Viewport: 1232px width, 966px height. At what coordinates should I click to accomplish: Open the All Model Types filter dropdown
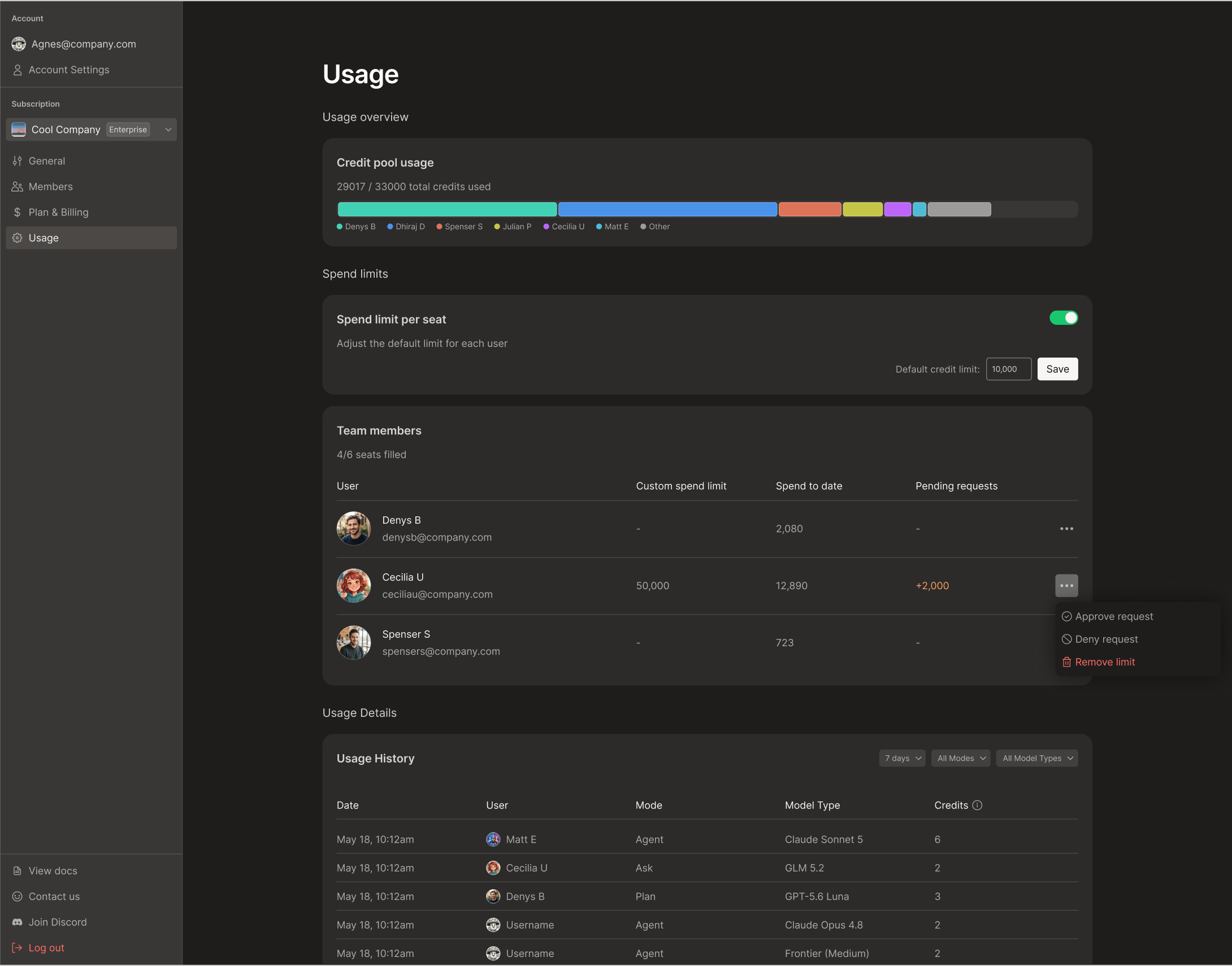pyautogui.click(x=1037, y=759)
